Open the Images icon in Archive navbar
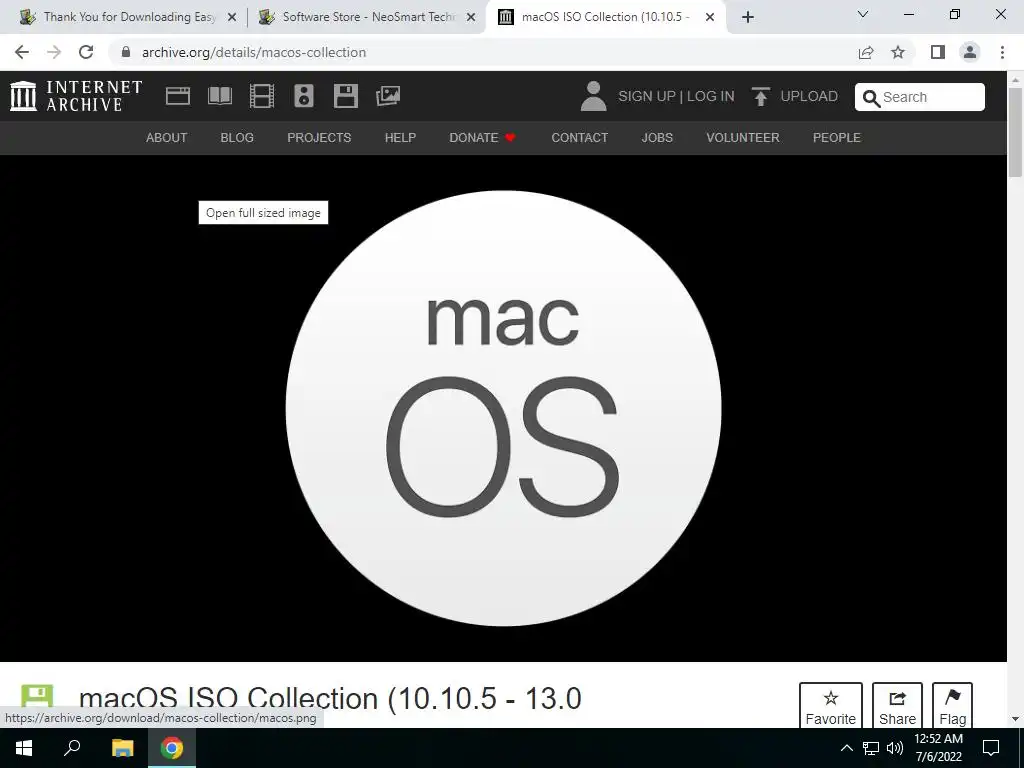Viewport: 1024px width, 768px height. 388,96
